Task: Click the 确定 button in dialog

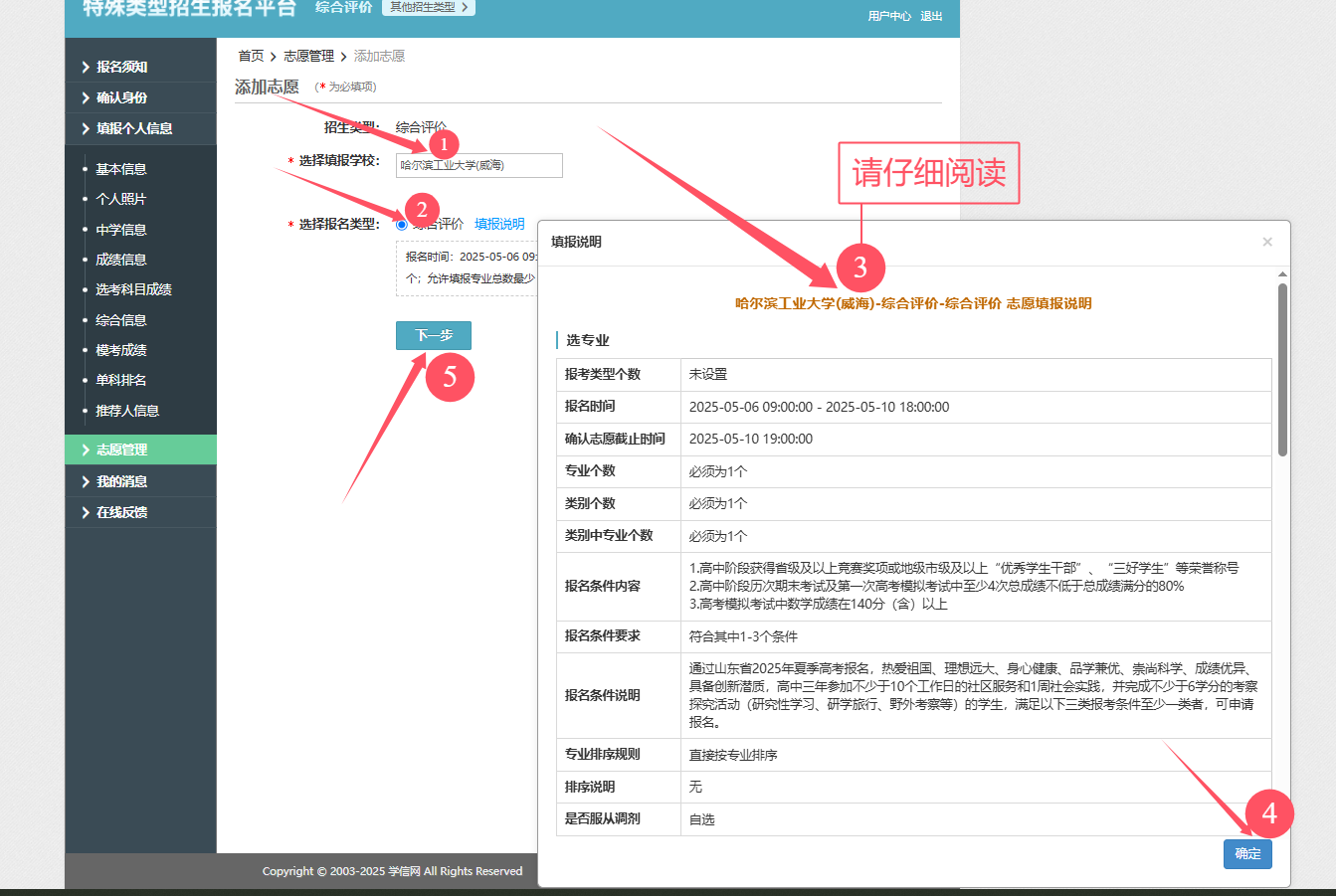Action: (1247, 854)
